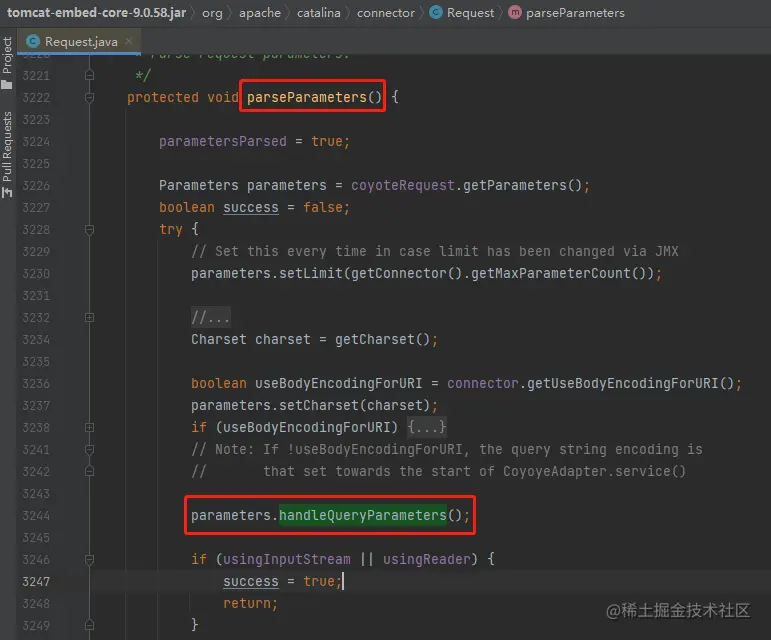Click the Pull Requests icon in sidebar
This screenshot has height=640, width=771.
[7, 192]
